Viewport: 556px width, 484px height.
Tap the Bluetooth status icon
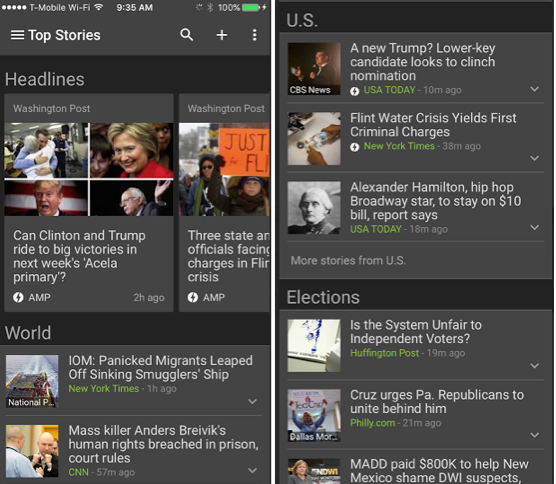pyautogui.click(x=210, y=7)
